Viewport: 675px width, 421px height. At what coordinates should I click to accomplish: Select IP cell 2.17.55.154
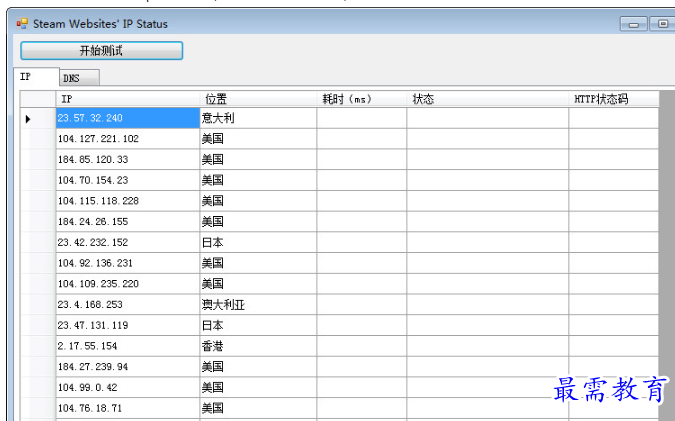[x=128, y=346]
